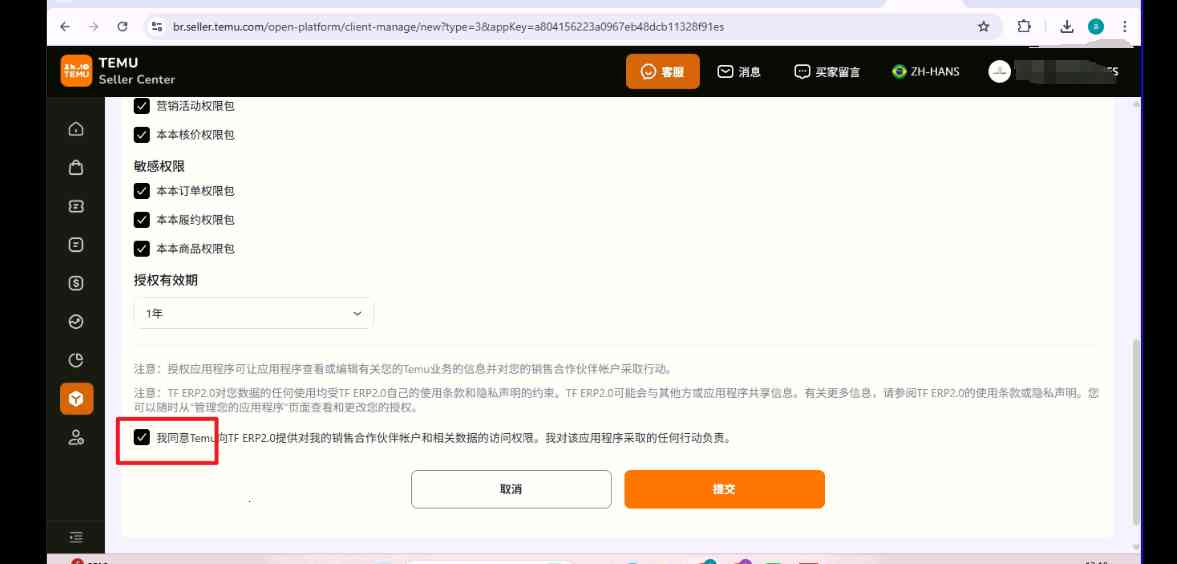Viewport: 1177px width, 564px height.
Task: Open the list document sidebar icon
Action: click(76, 244)
